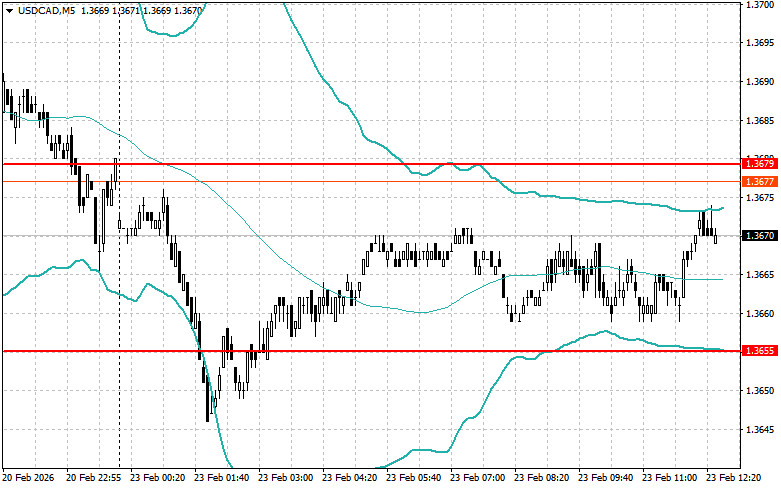Click the 1.3700 price scale value
The height and width of the screenshot is (489, 781).
tap(760, 4)
